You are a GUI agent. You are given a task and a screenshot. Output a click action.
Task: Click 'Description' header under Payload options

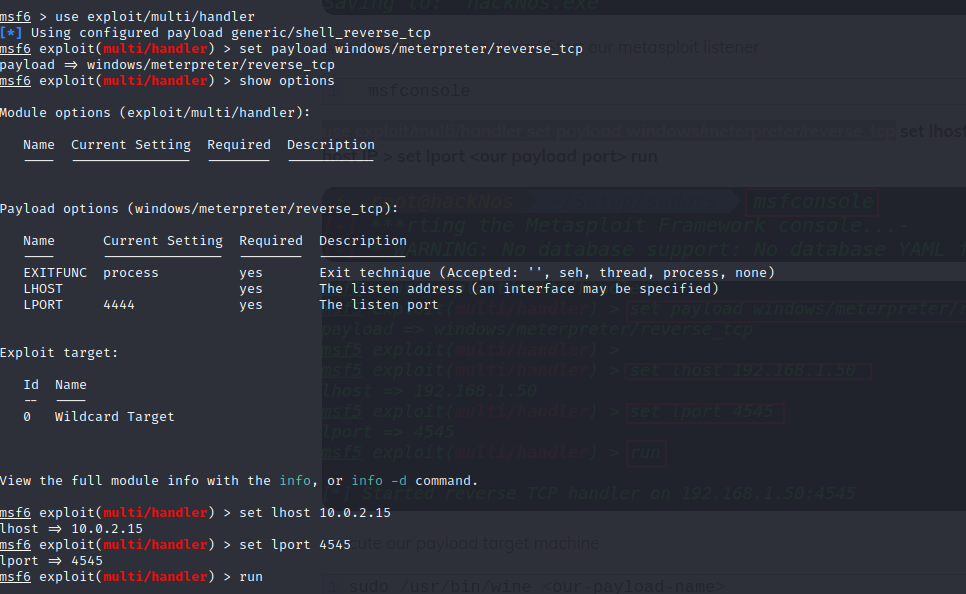click(363, 241)
